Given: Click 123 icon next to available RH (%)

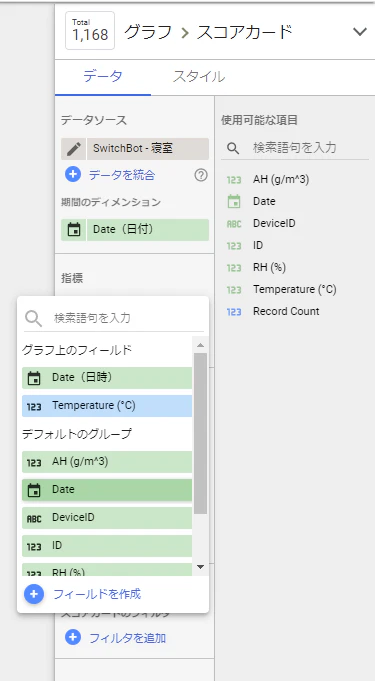Looking at the screenshot, I should click(234, 268).
